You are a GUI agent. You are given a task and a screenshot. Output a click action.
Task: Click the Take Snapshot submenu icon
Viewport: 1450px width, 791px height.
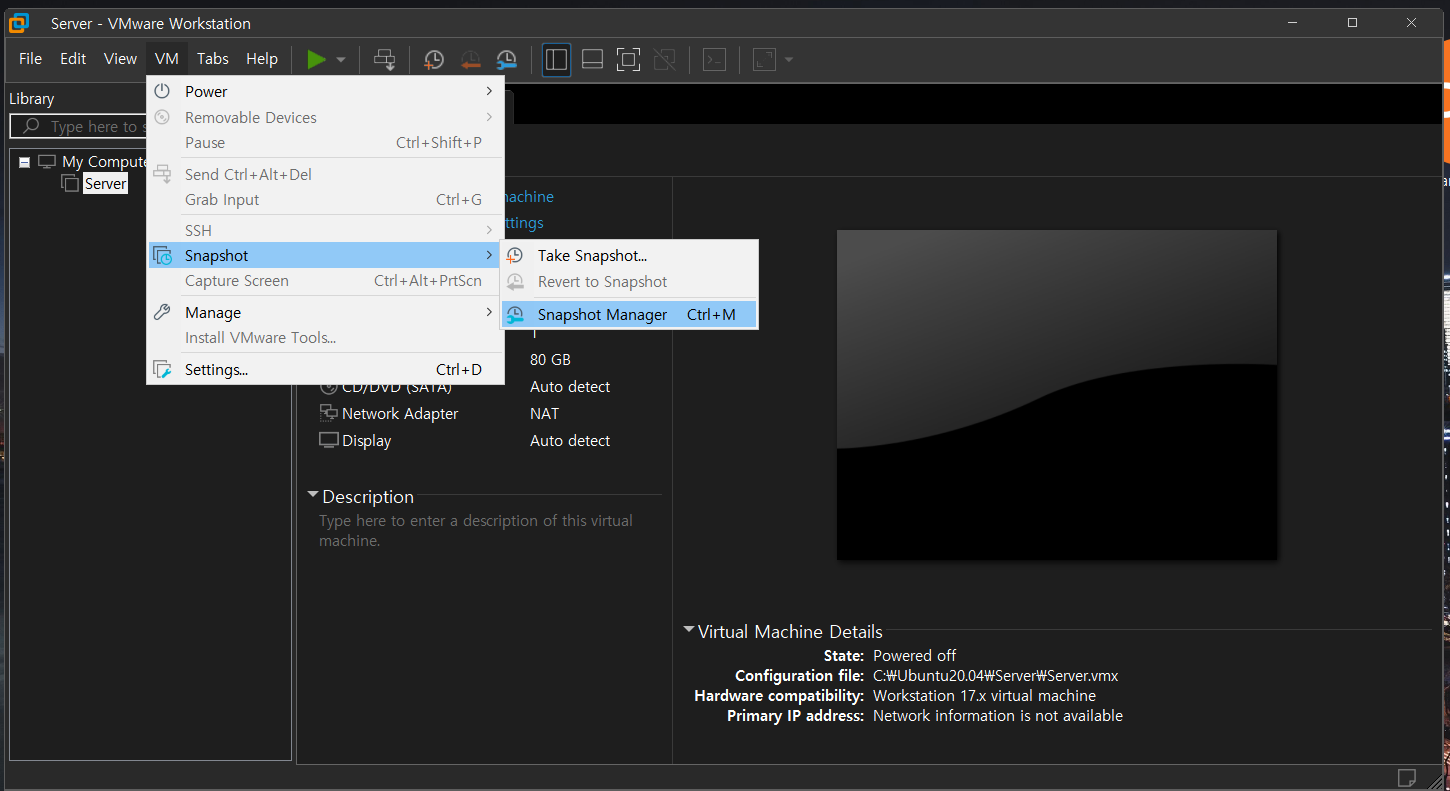click(515, 256)
